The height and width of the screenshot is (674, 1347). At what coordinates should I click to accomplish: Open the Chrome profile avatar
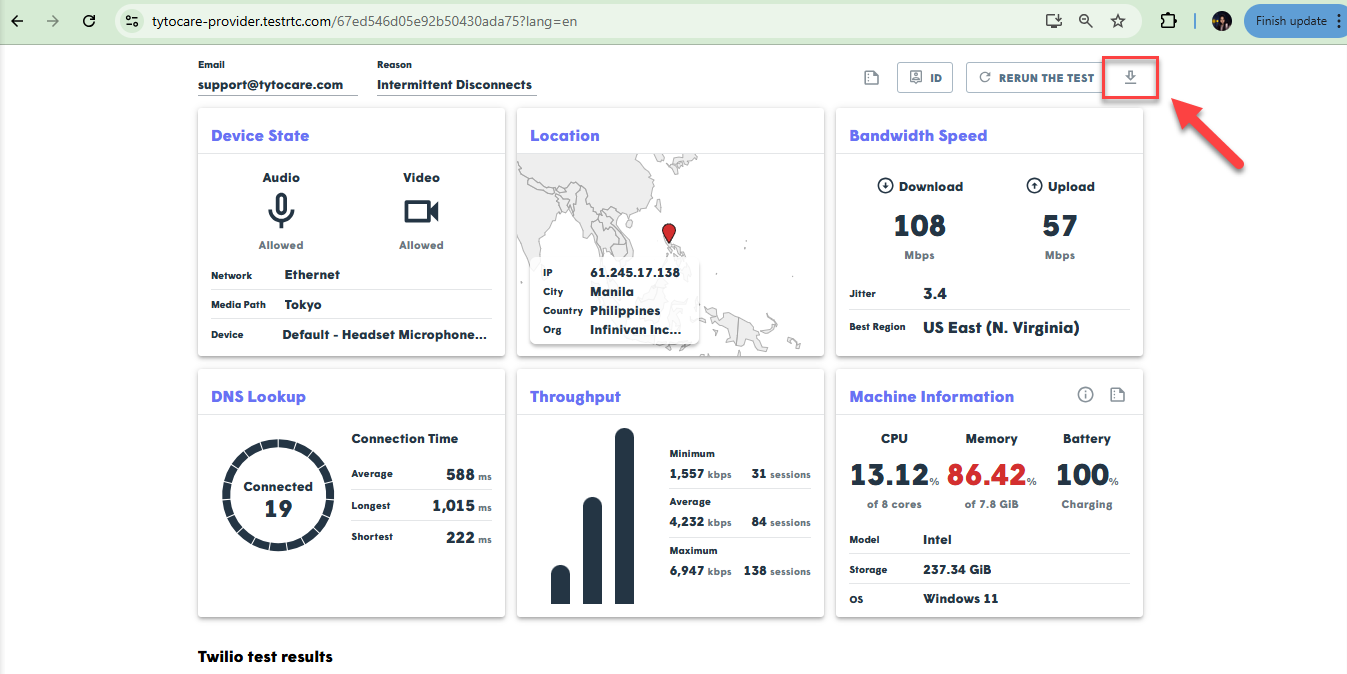coord(1221,20)
